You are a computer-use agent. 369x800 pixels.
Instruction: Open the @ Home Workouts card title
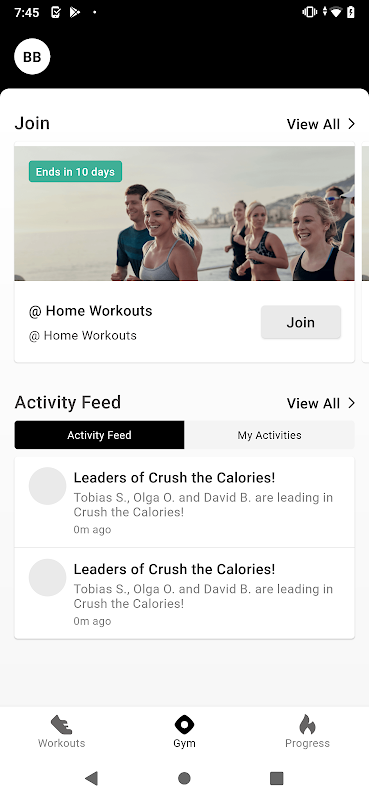91,311
